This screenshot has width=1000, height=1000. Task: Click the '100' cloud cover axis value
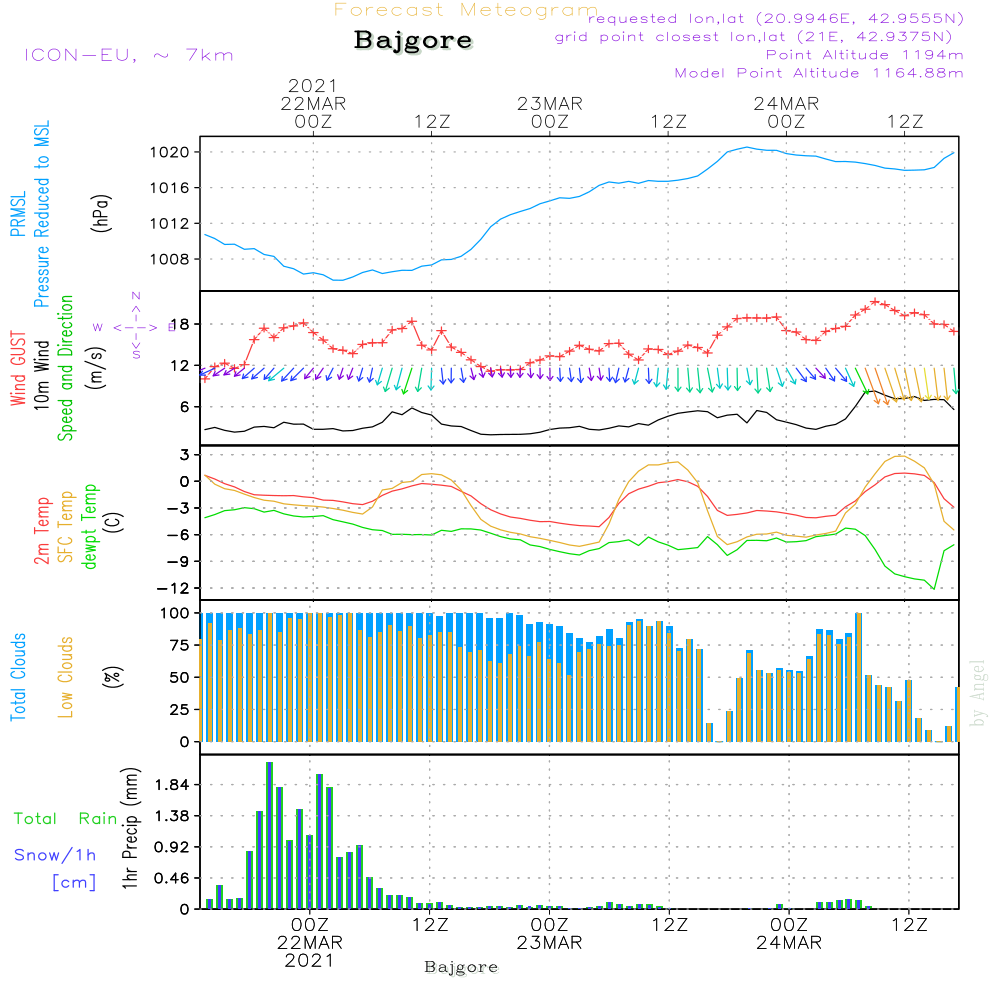175,614
